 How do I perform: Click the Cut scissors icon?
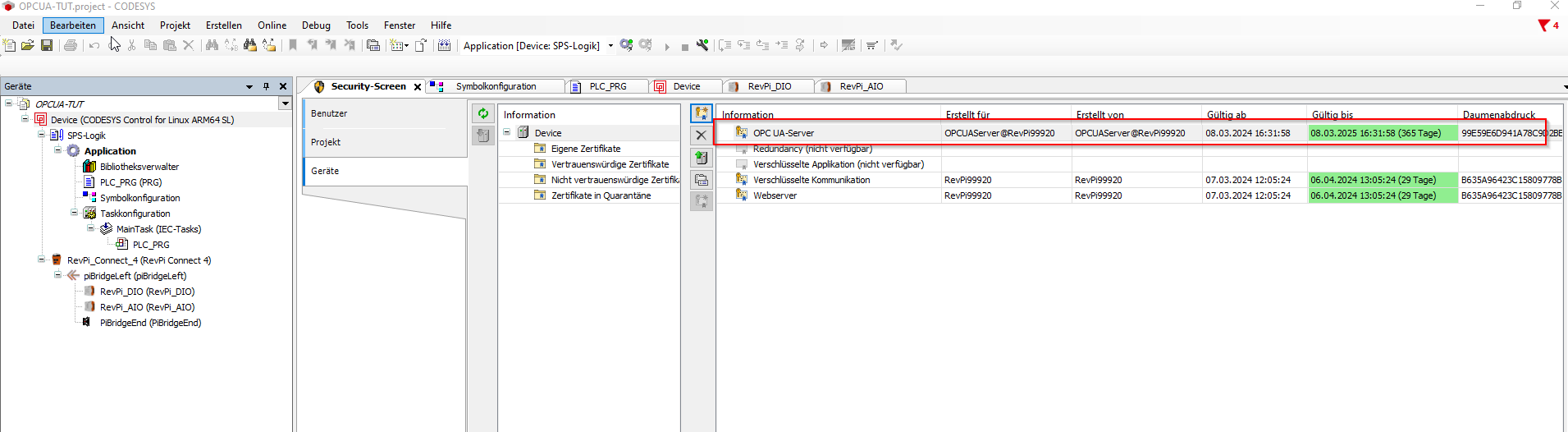coord(131,45)
